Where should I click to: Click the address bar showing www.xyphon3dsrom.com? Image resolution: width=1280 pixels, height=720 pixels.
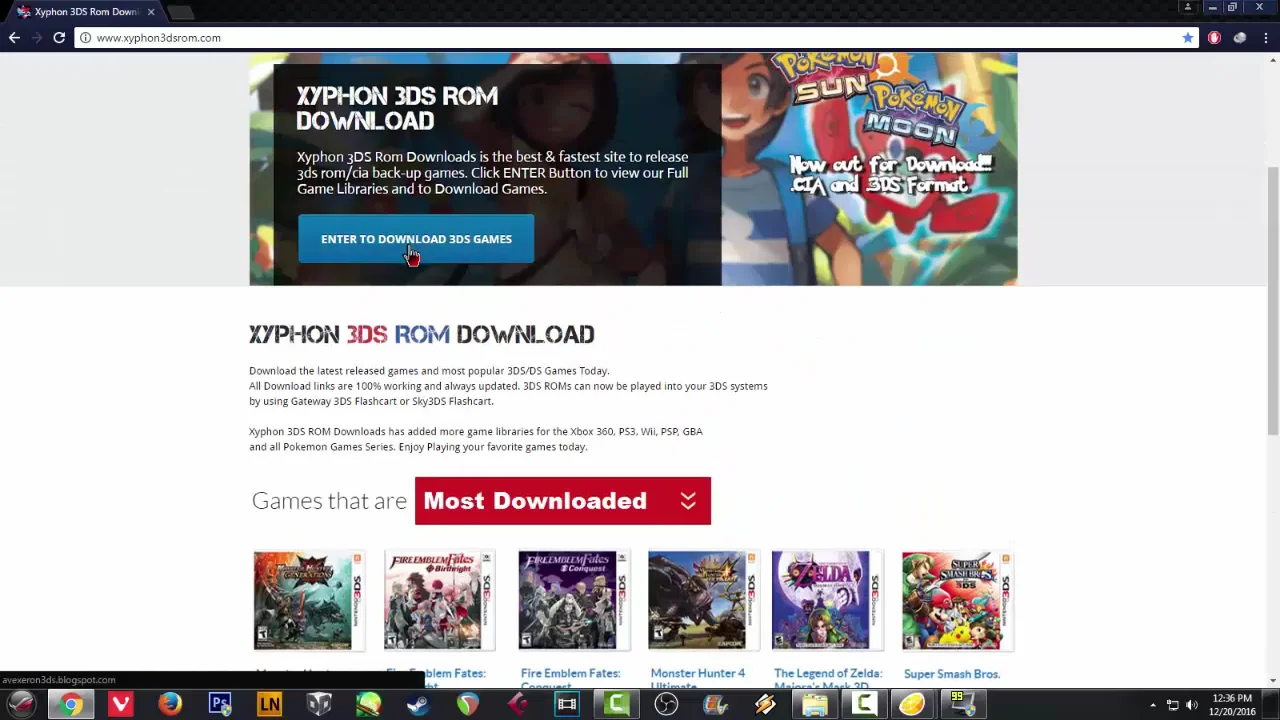click(636, 38)
